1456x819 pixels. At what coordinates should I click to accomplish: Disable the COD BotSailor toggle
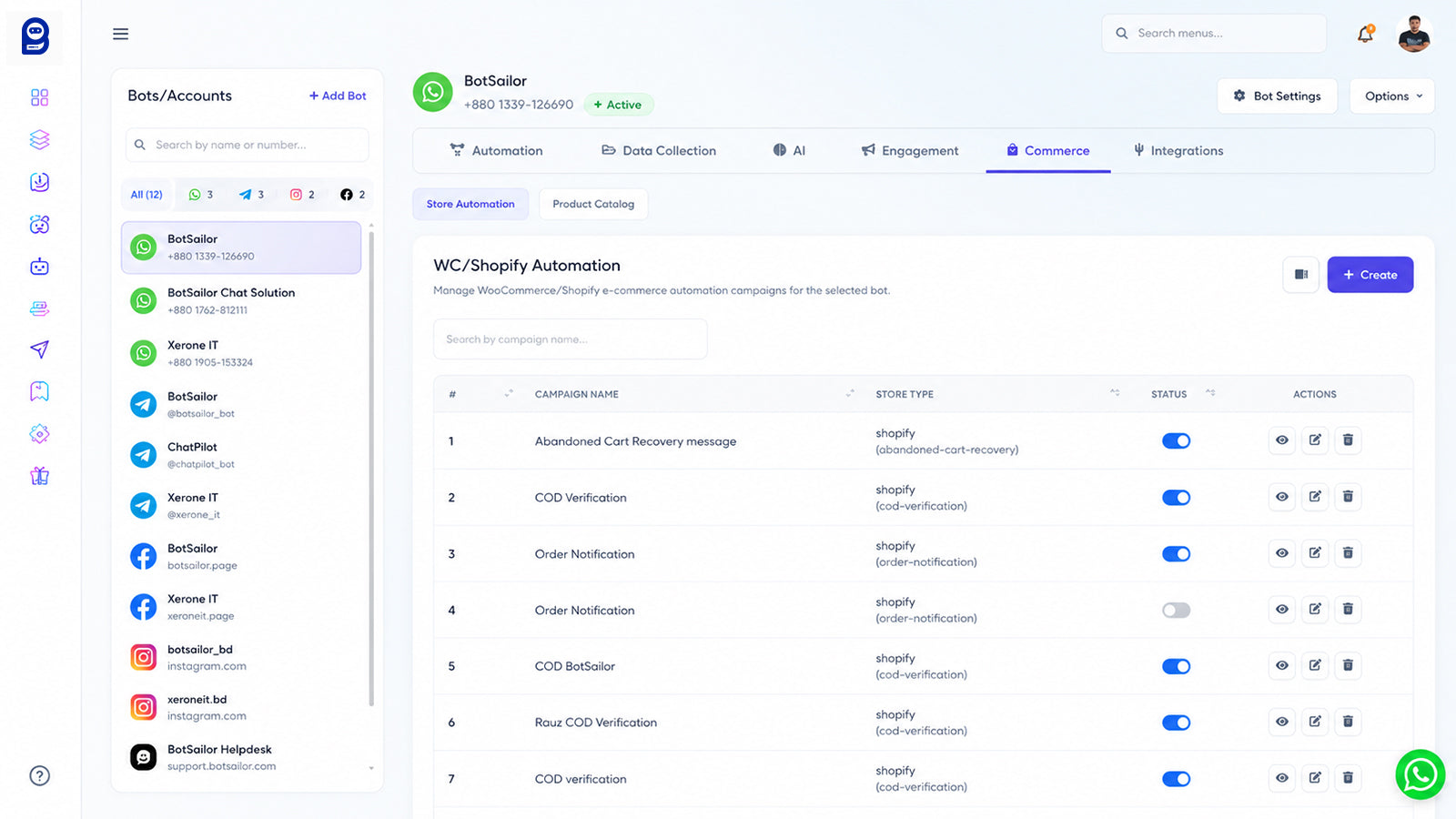pos(1176,666)
